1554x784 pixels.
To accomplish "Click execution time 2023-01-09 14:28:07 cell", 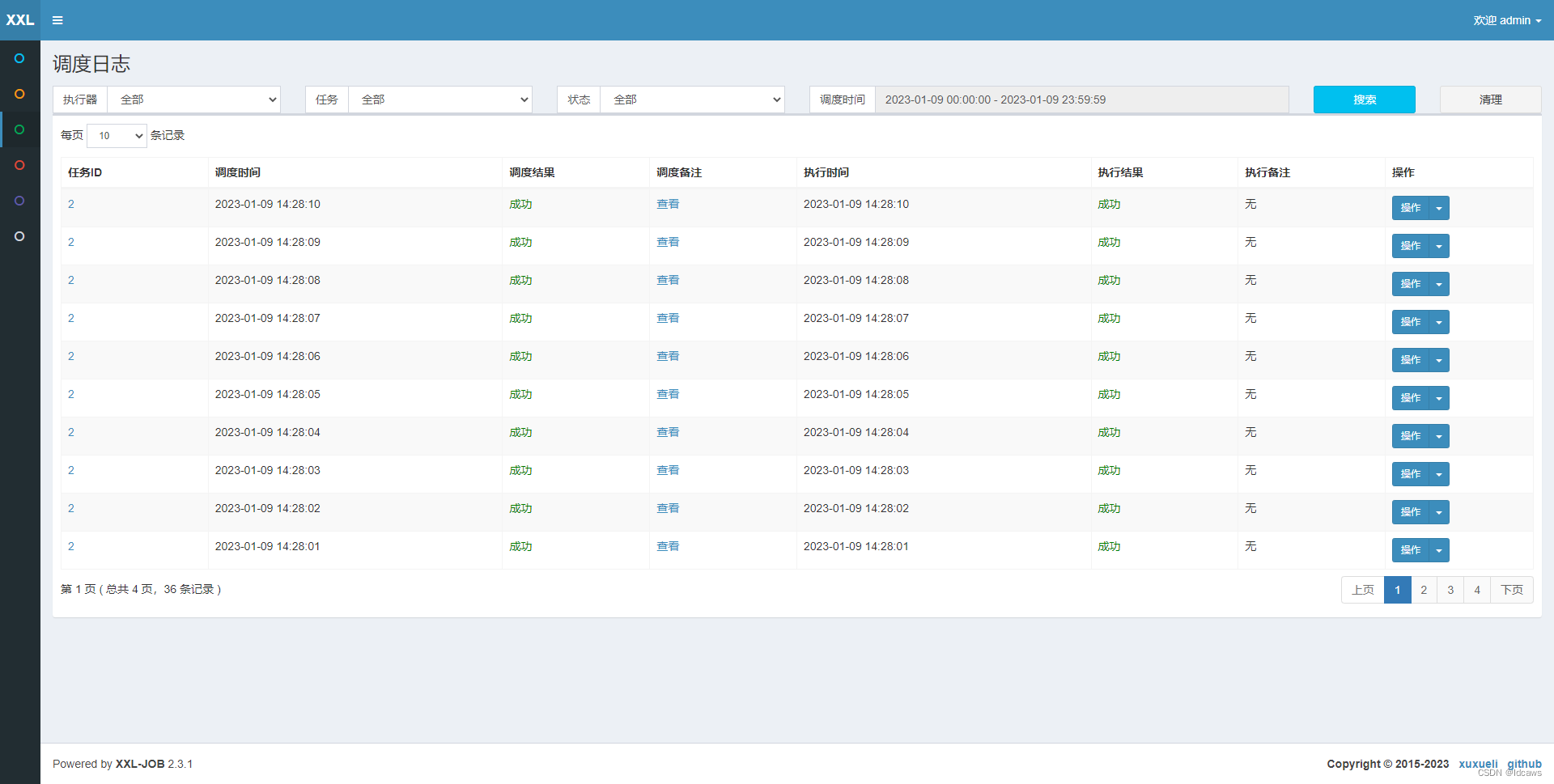I will [856, 318].
